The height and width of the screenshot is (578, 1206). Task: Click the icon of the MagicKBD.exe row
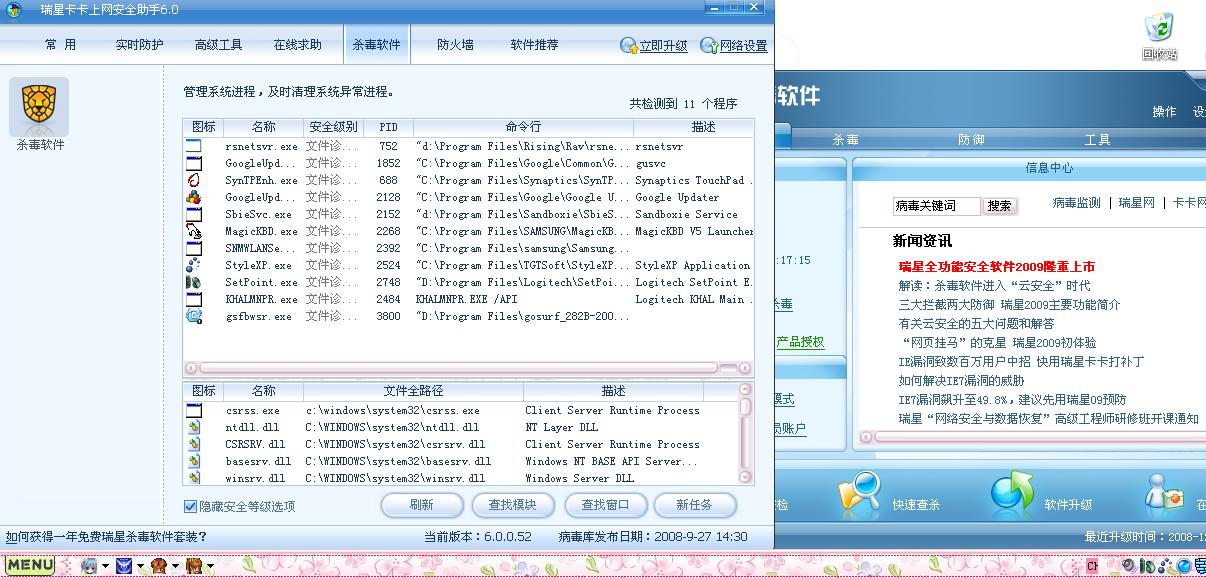(194, 231)
